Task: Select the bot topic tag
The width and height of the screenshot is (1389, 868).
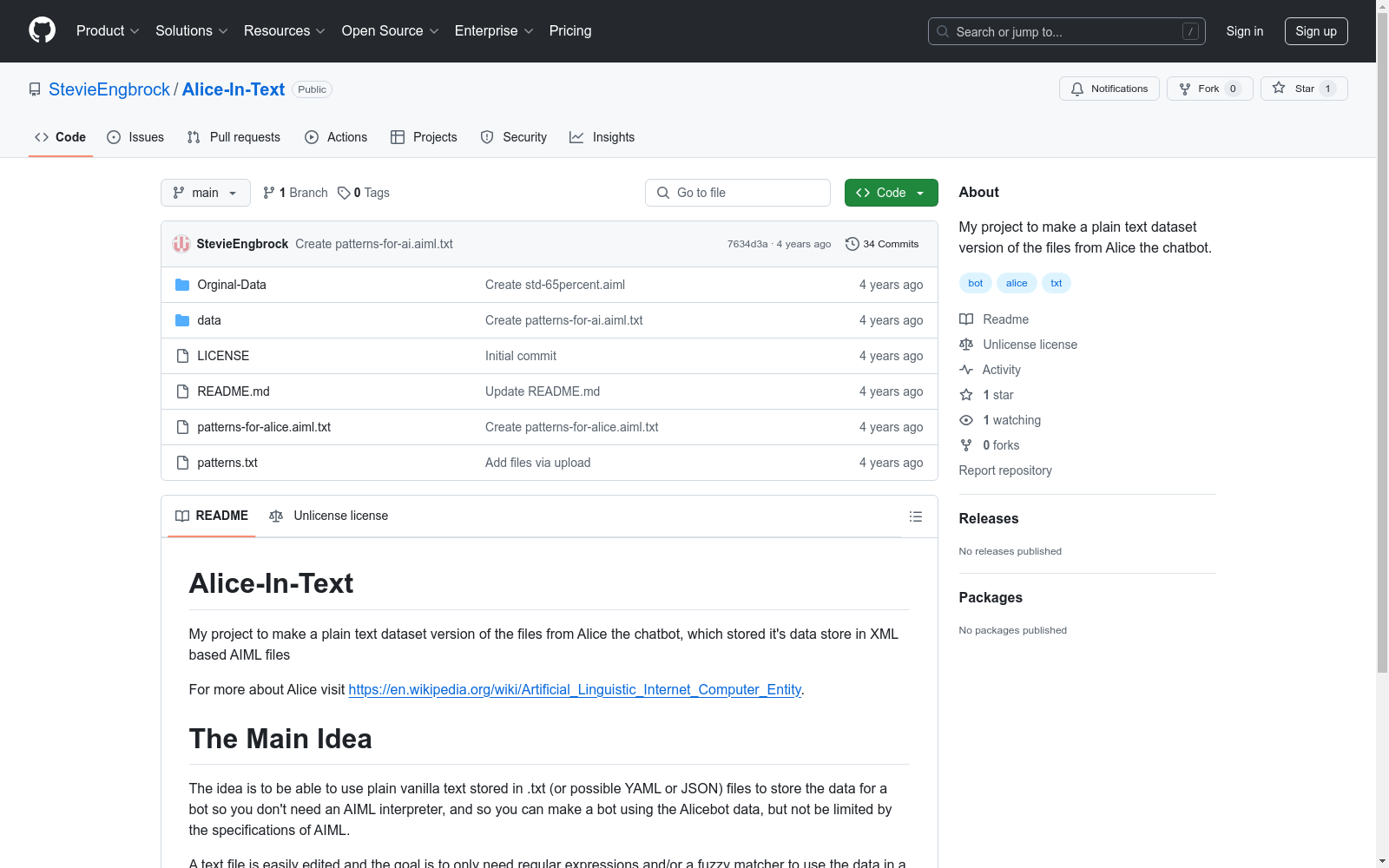Action: coord(976,283)
